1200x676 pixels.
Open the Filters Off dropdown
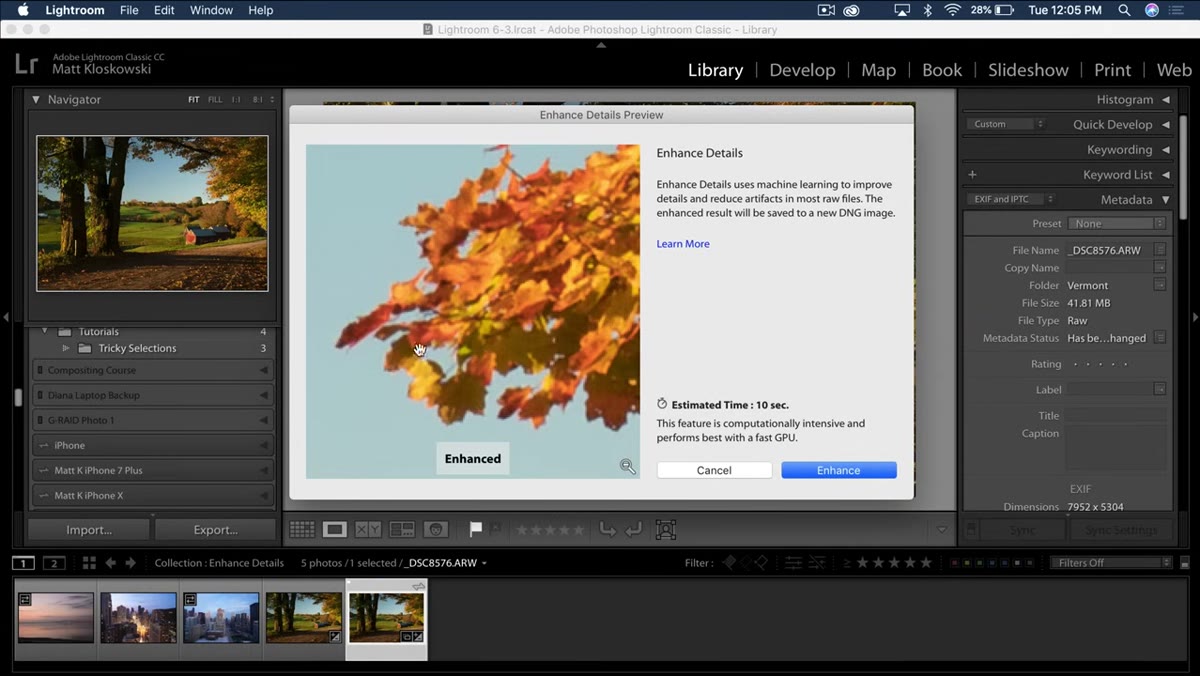[1110, 563]
